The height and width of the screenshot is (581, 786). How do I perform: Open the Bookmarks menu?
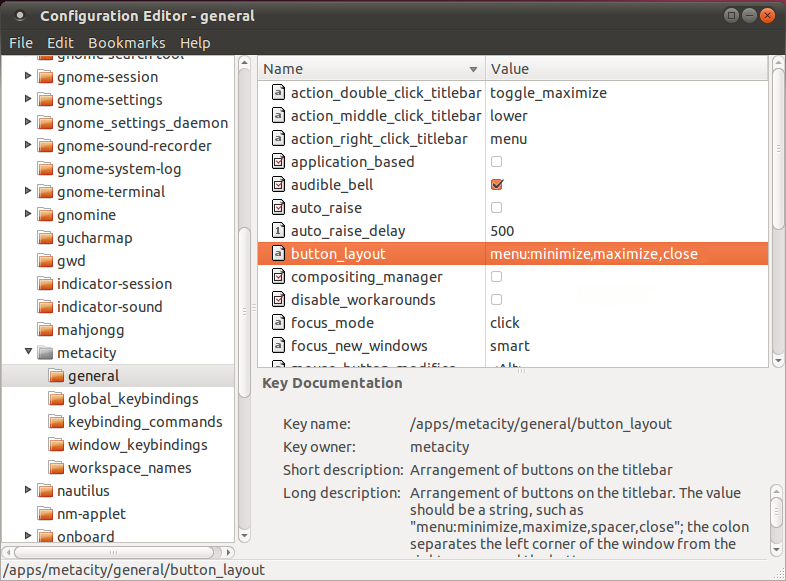[x=127, y=43]
